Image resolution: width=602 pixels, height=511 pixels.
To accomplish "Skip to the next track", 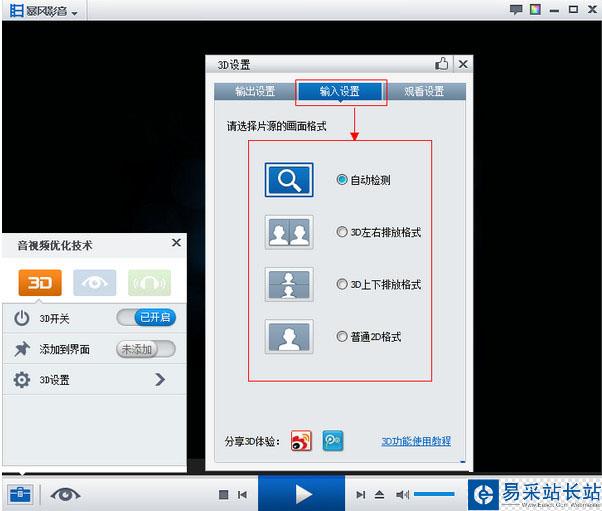I will coord(361,494).
